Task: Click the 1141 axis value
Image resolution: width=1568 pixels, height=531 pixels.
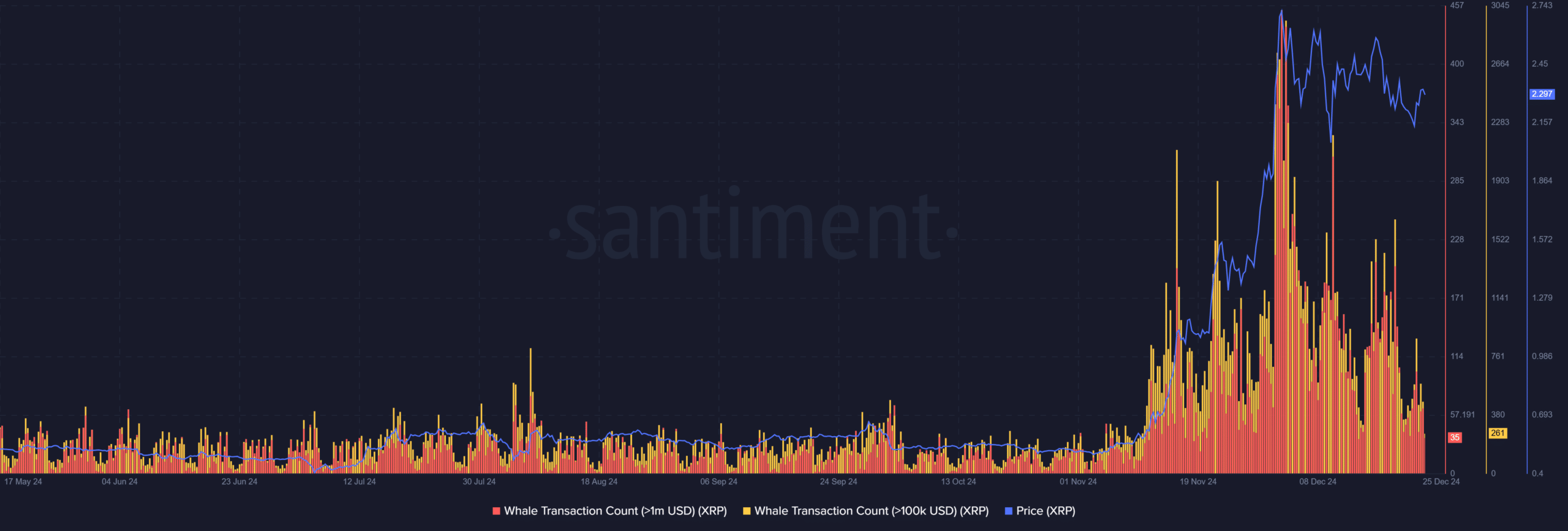Action: [x=1500, y=298]
